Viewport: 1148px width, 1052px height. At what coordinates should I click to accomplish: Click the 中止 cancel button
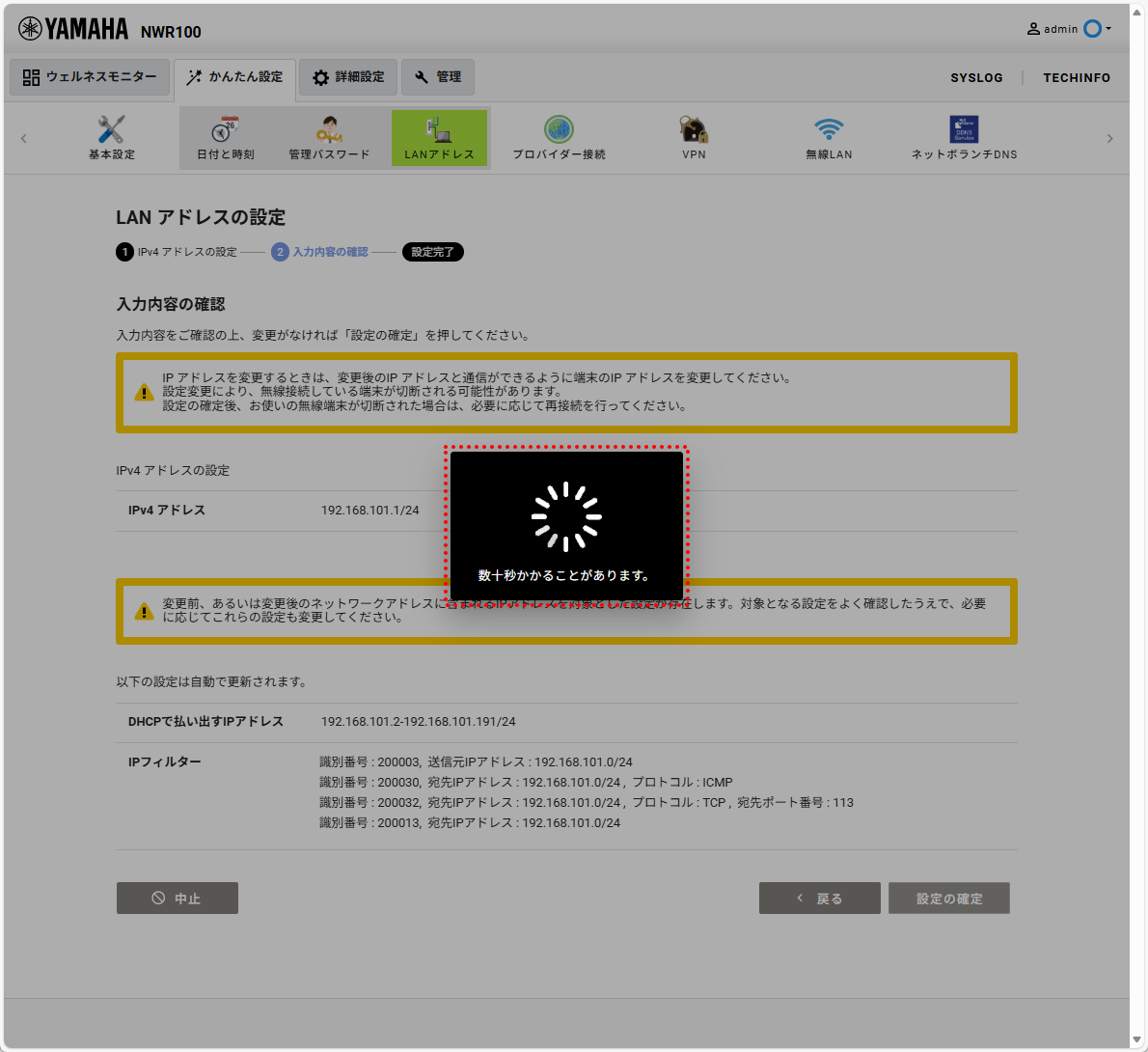[x=178, y=899]
